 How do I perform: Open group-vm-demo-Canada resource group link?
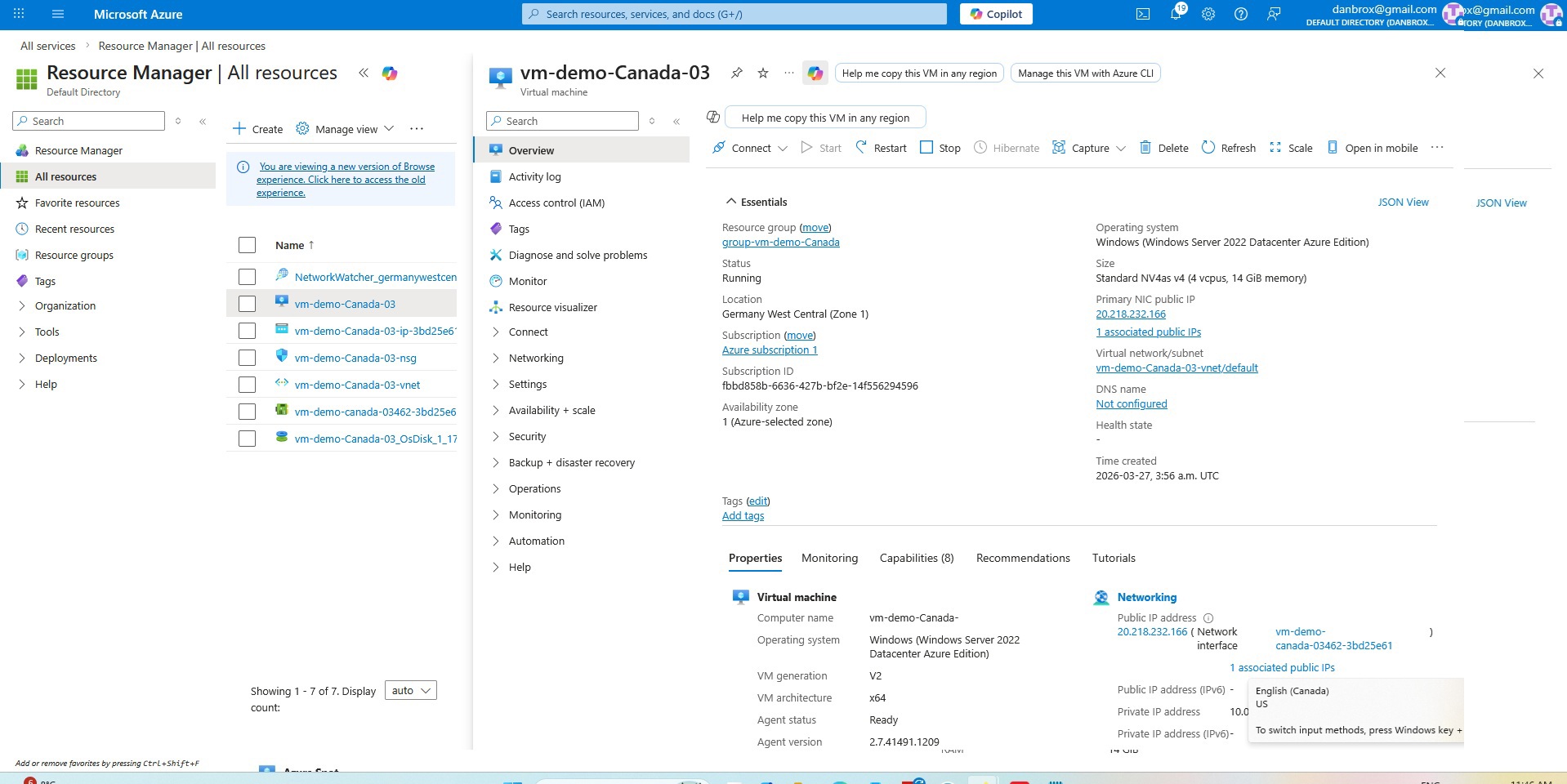[x=780, y=242]
